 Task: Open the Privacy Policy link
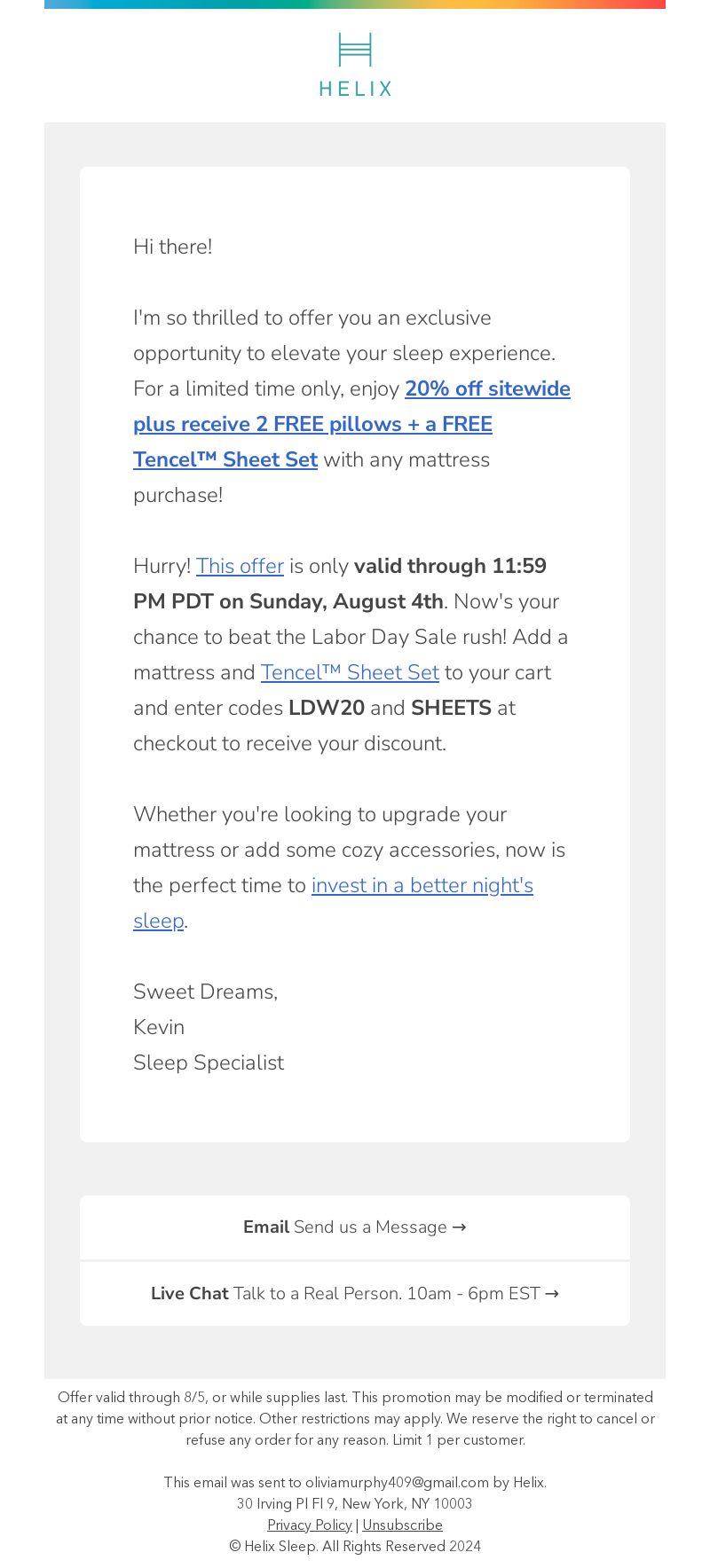(310, 1525)
